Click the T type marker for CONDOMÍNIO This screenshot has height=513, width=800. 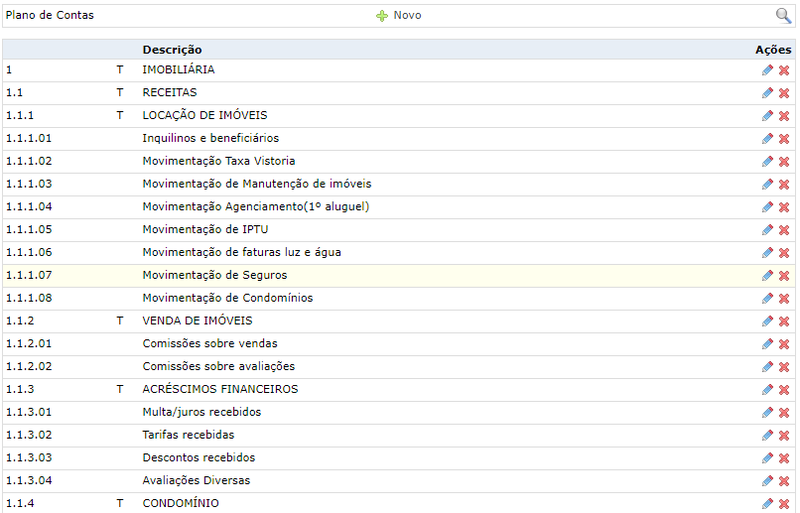[119, 503]
